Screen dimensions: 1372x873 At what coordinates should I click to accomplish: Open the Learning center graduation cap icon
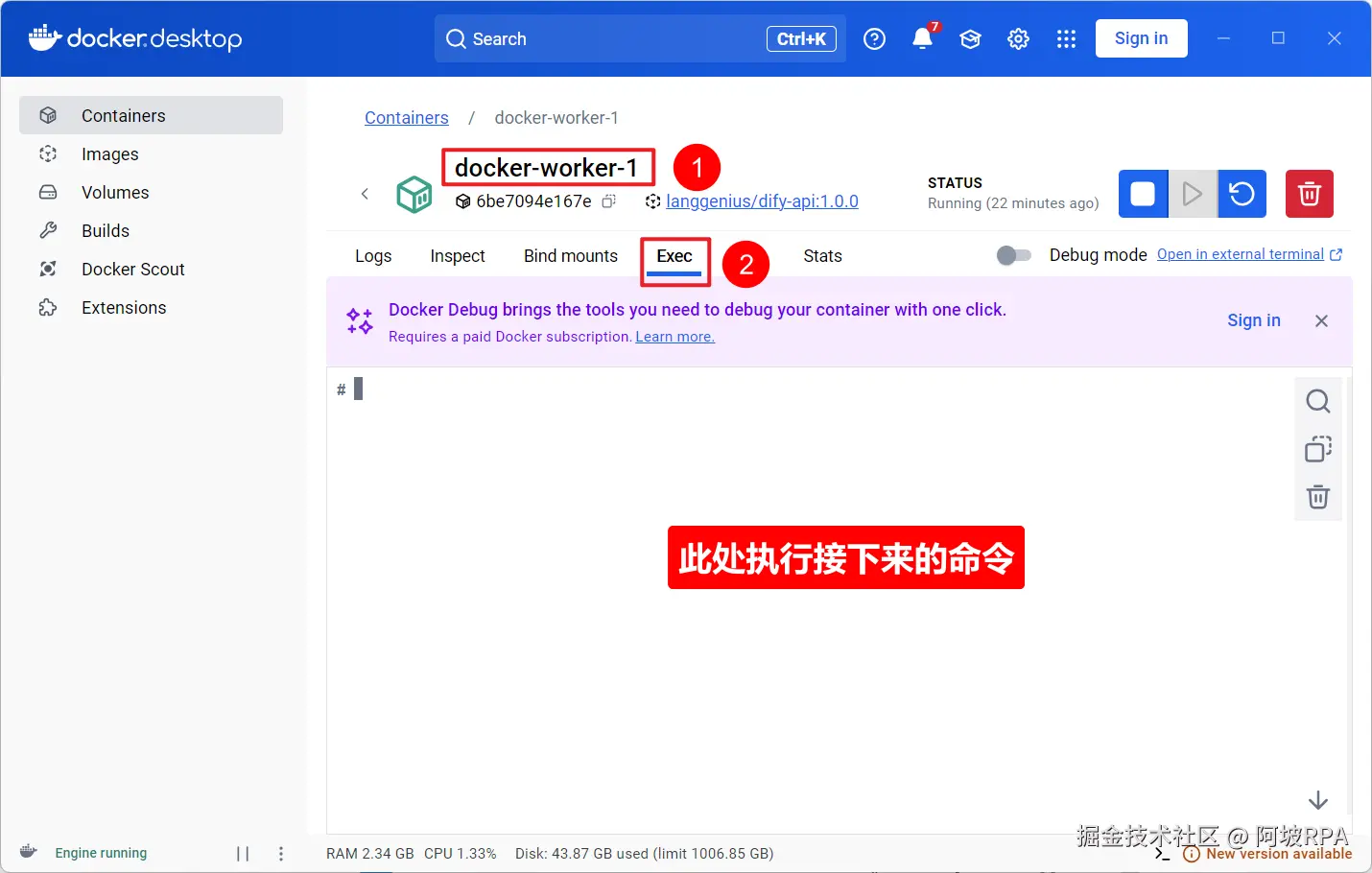(x=970, y=38)
